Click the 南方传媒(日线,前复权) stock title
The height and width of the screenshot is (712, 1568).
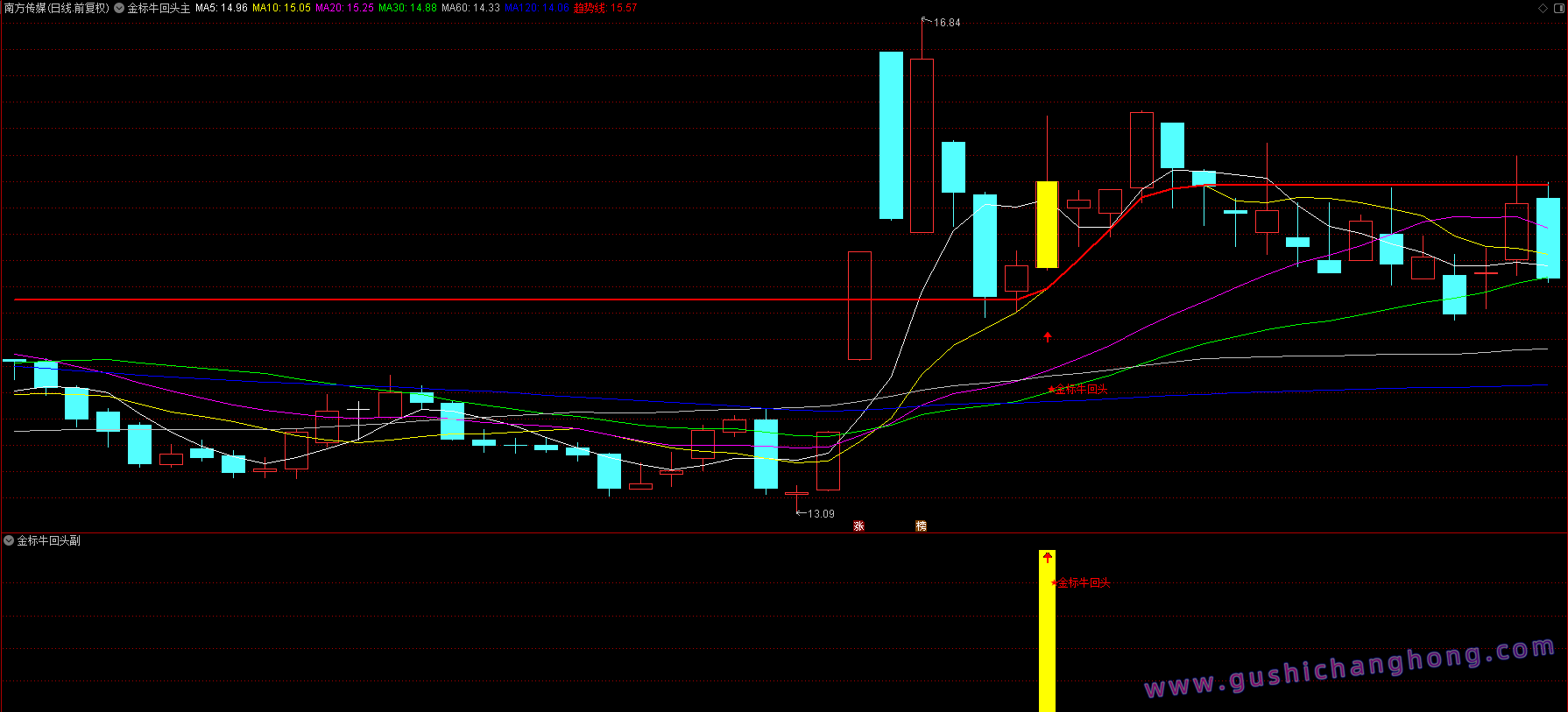[57, 8]
